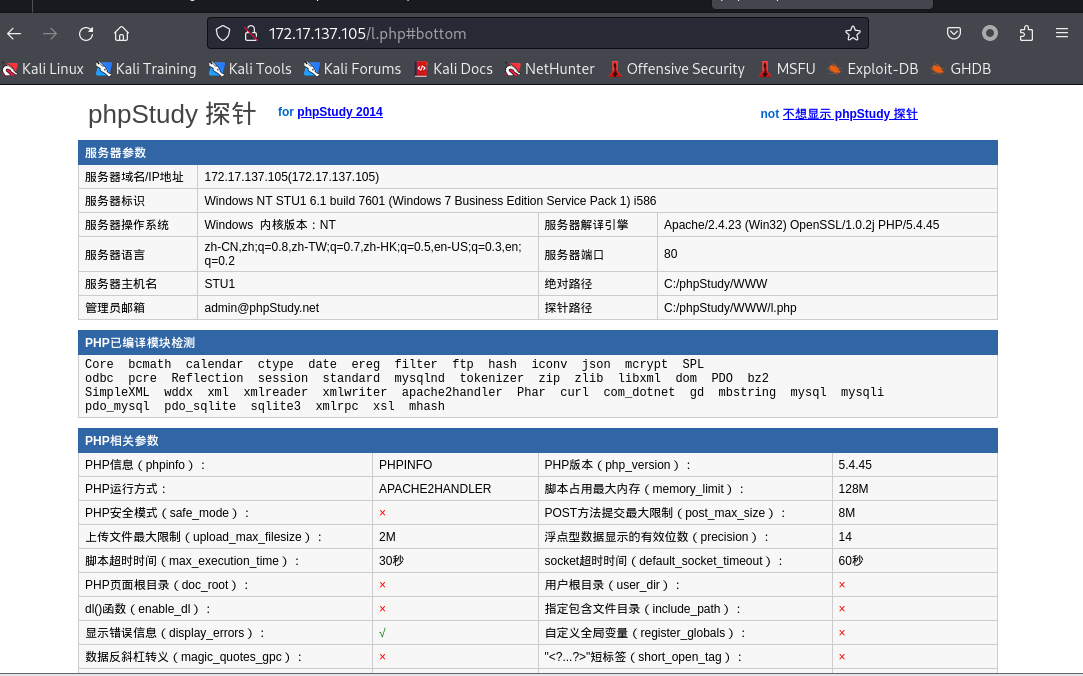The width and height of the screenshot is (1083, 676).
Task: Open the Exploit-DB bookmark
Action: [874, 69]
